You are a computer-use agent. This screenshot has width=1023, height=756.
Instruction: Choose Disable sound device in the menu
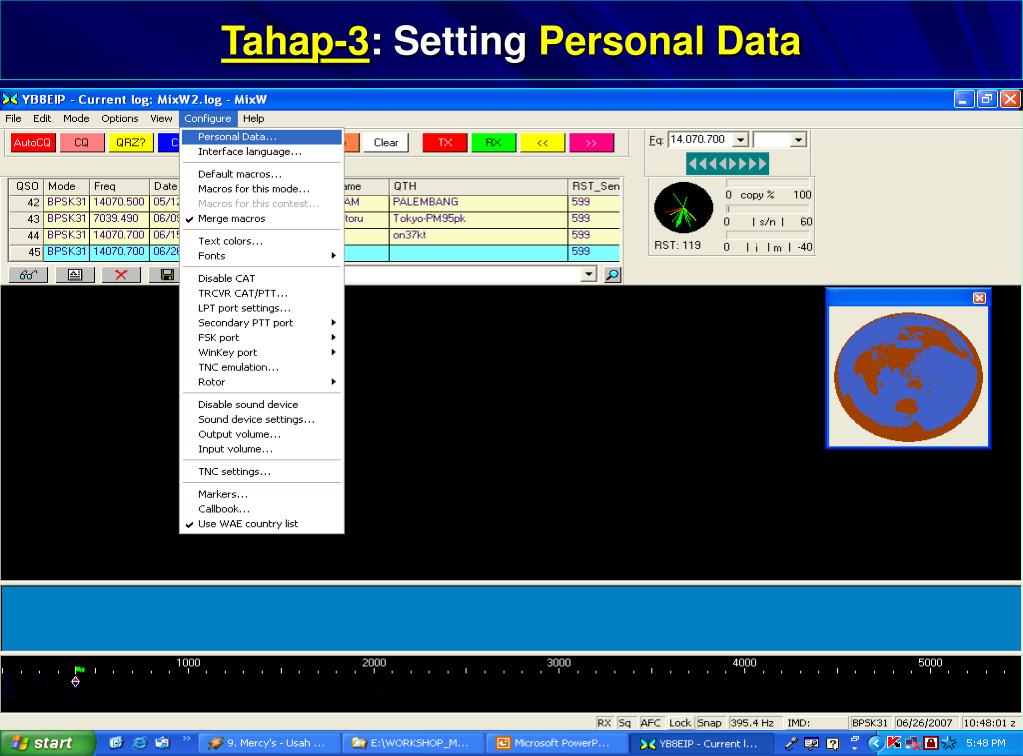pos(262,404)
